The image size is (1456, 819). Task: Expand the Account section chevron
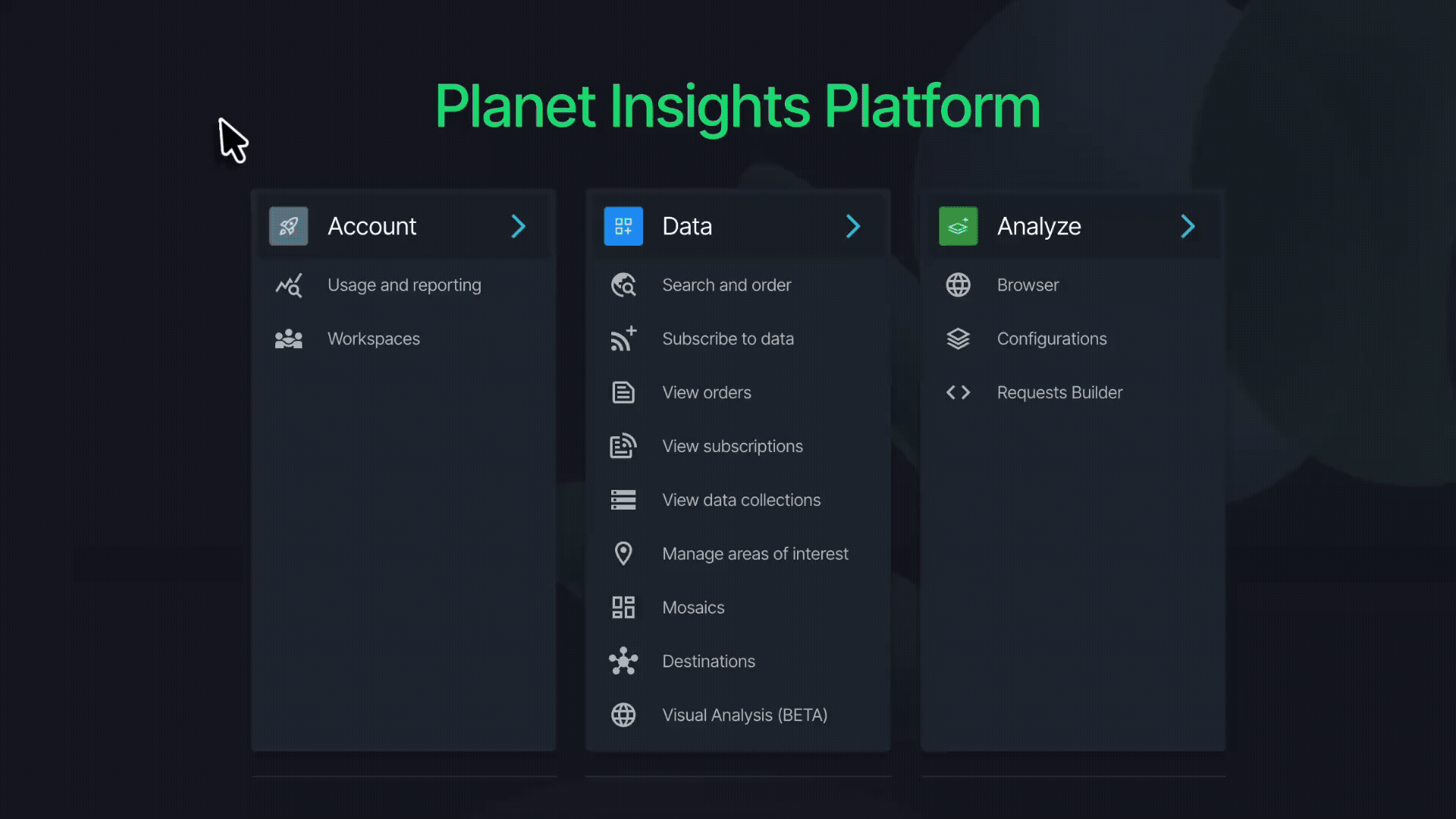[x=519, y=226]
